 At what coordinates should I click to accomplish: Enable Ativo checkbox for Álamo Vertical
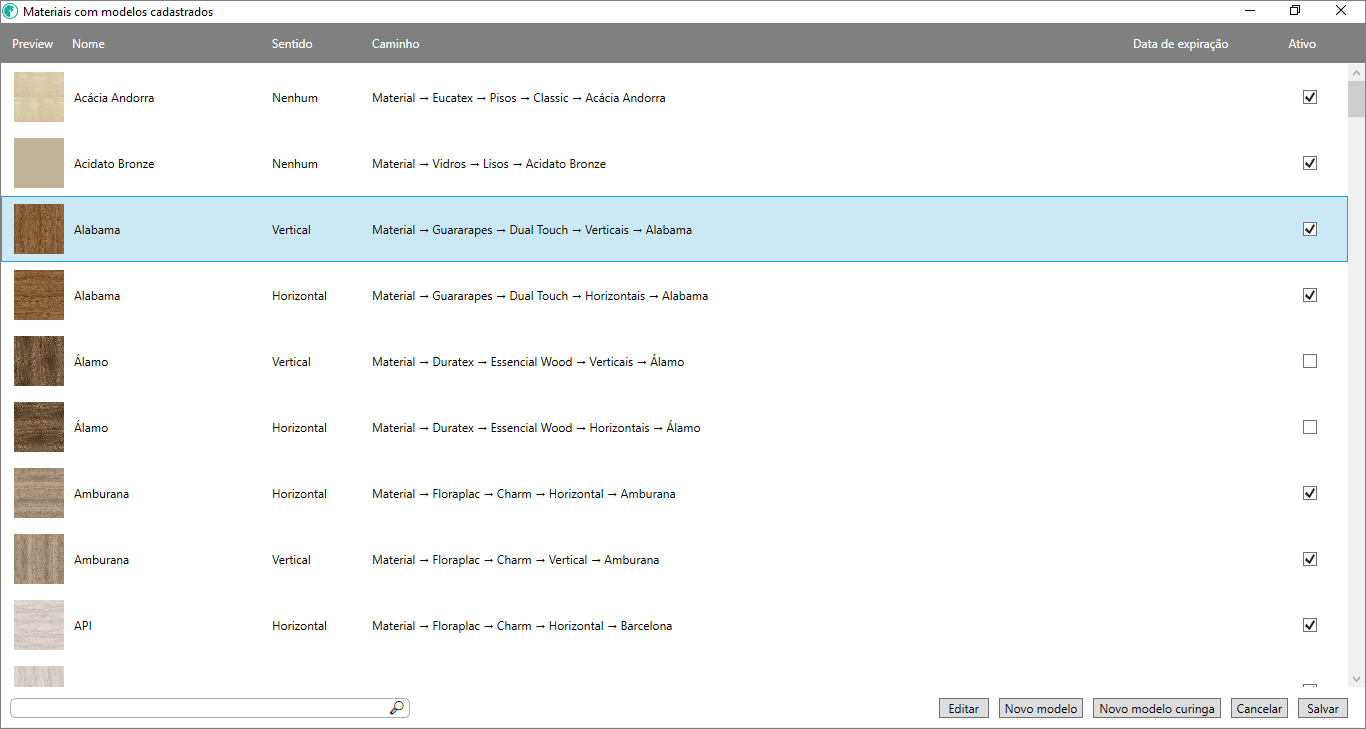(1310, 362)
